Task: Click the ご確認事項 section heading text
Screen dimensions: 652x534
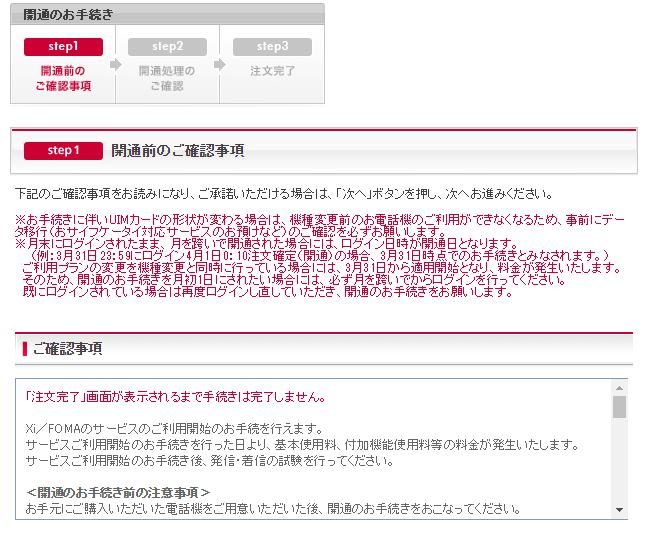Action: coord(67,349)
